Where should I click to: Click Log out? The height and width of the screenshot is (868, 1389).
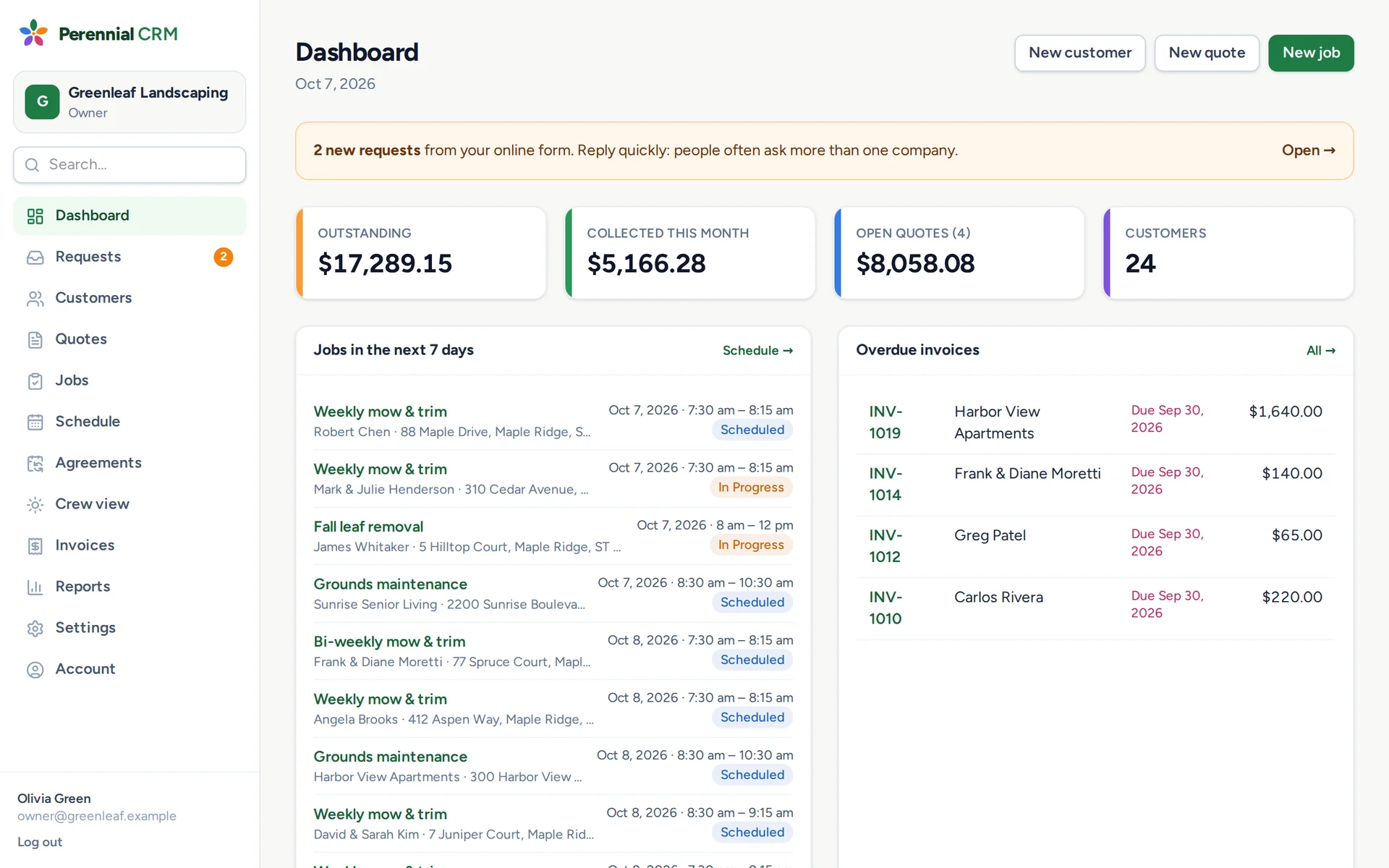coord(40,842)
